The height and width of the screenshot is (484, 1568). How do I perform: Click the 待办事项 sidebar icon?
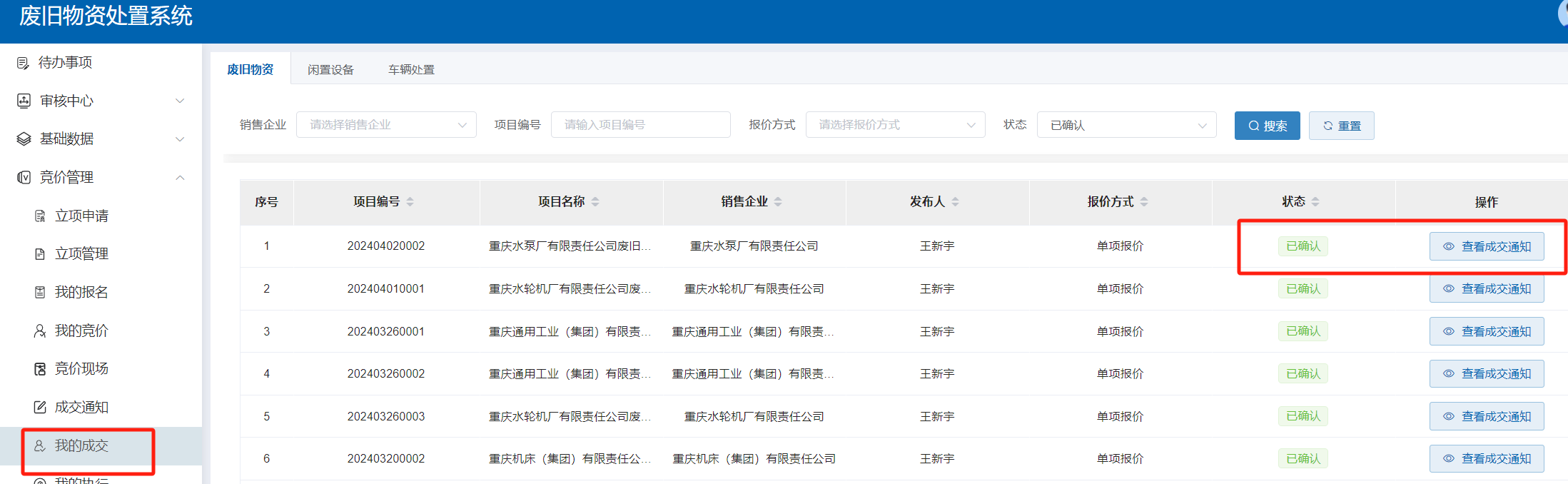[23, 63]
